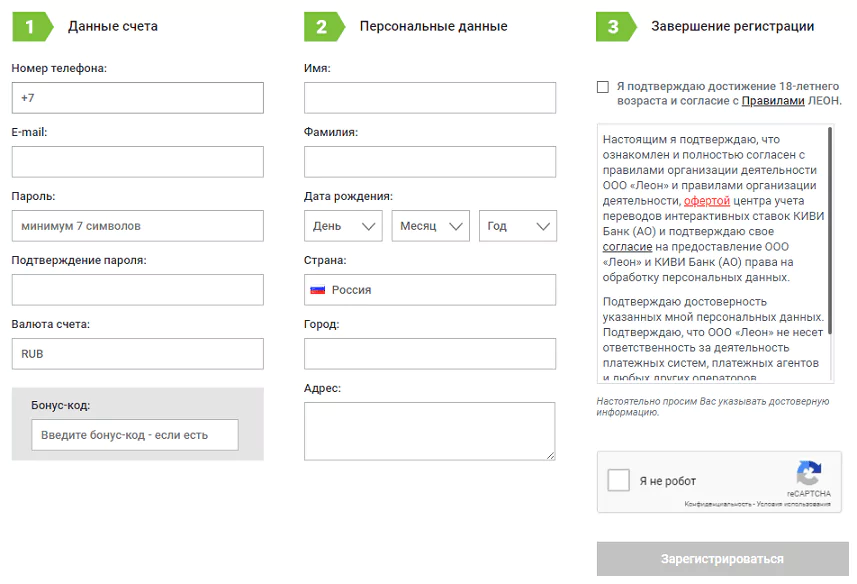Click the 'Дата рождения:' label

(x=348, y=196)
